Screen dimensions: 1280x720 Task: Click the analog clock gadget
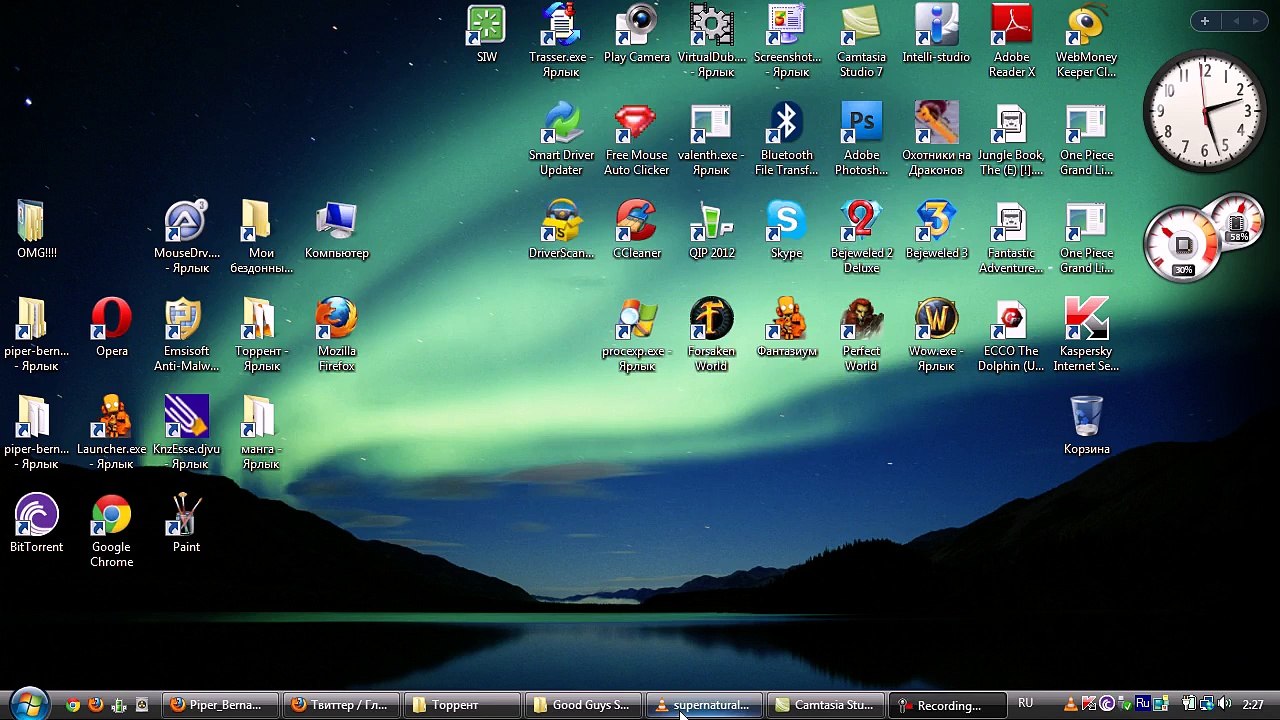[x=1205, y=113]
